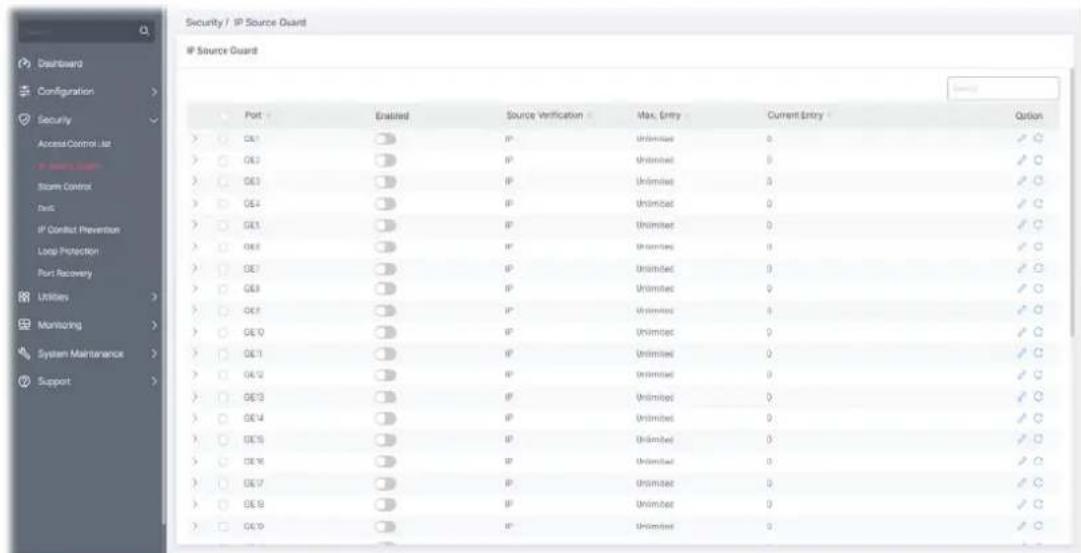Tick the select-all checkbox in the table header
Image resolution: width=1081 pixels, height=553 pixels.
pos(223,116)
